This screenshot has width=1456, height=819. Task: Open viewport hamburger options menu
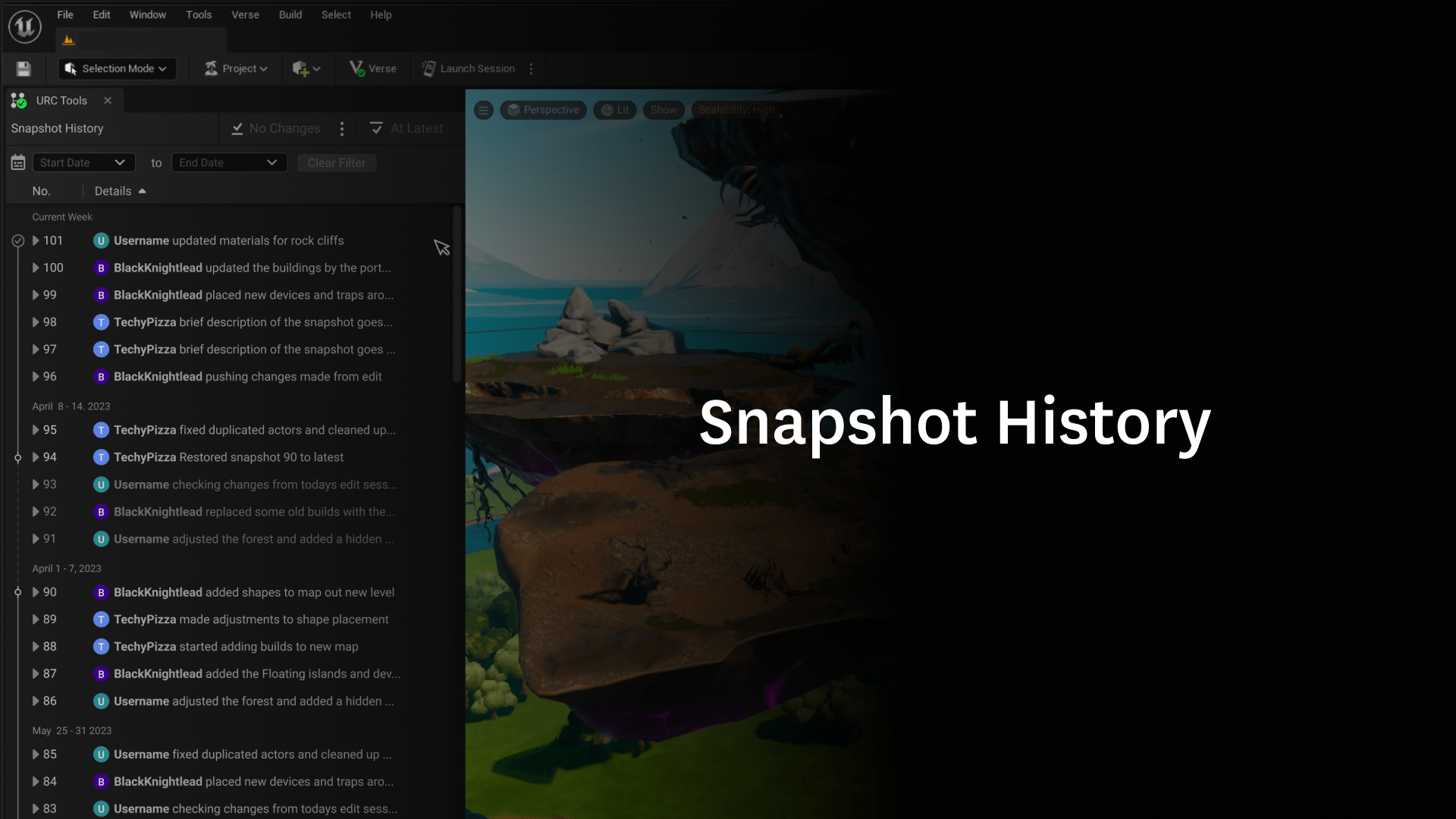483,110
